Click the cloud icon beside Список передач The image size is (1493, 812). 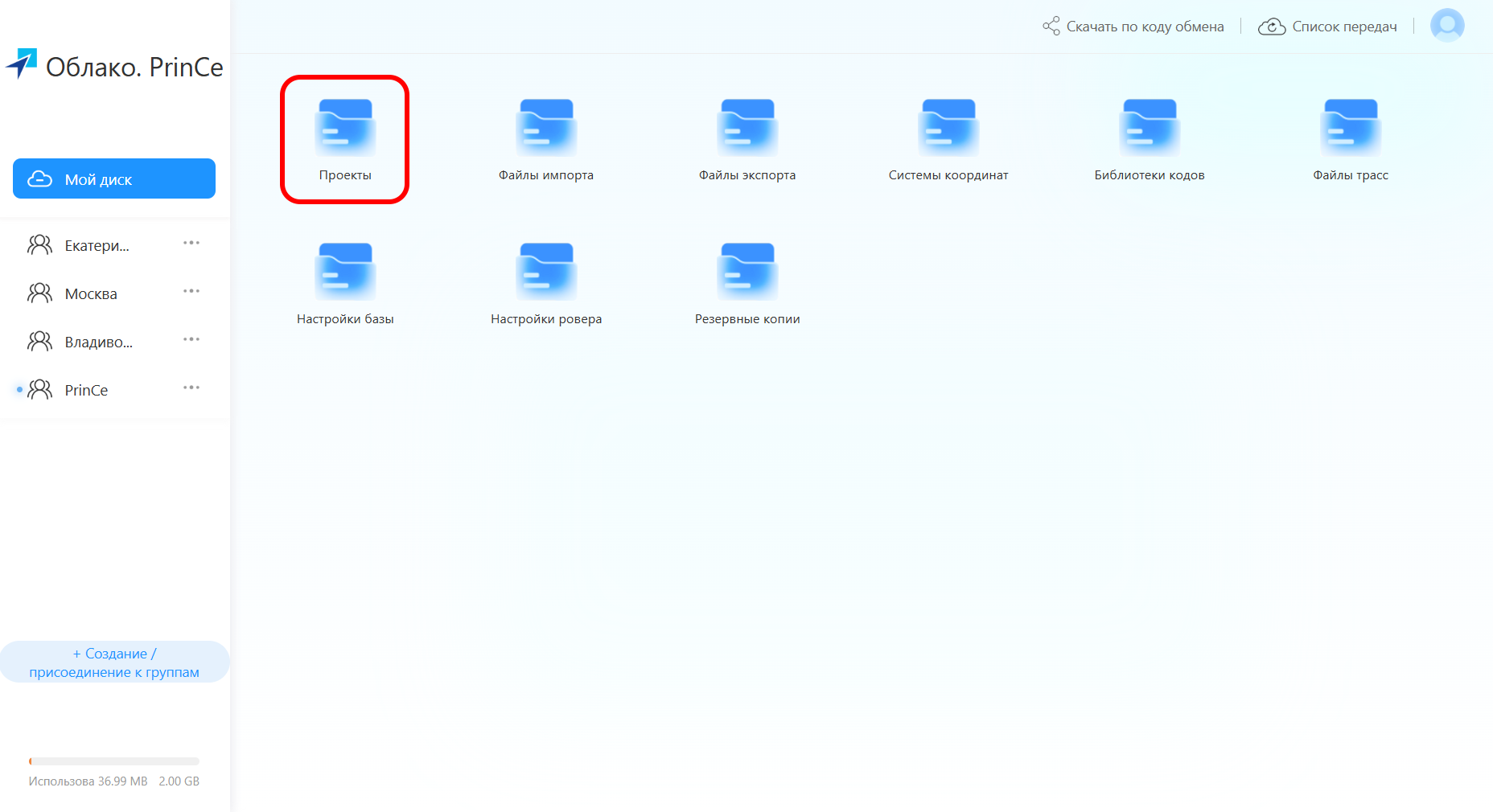[x=1272, y=27]
